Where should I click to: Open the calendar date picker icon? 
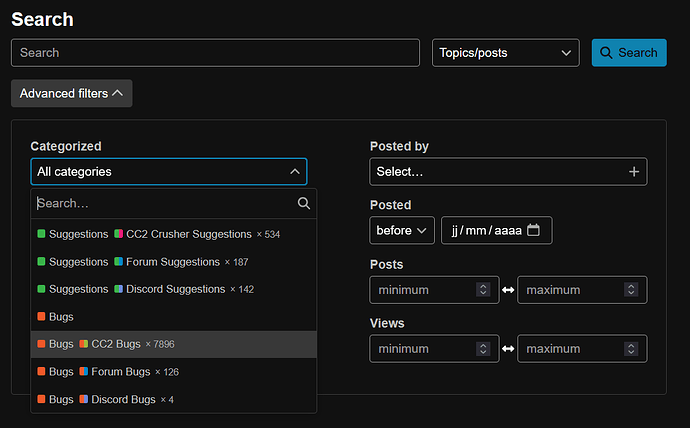point(533,230)
